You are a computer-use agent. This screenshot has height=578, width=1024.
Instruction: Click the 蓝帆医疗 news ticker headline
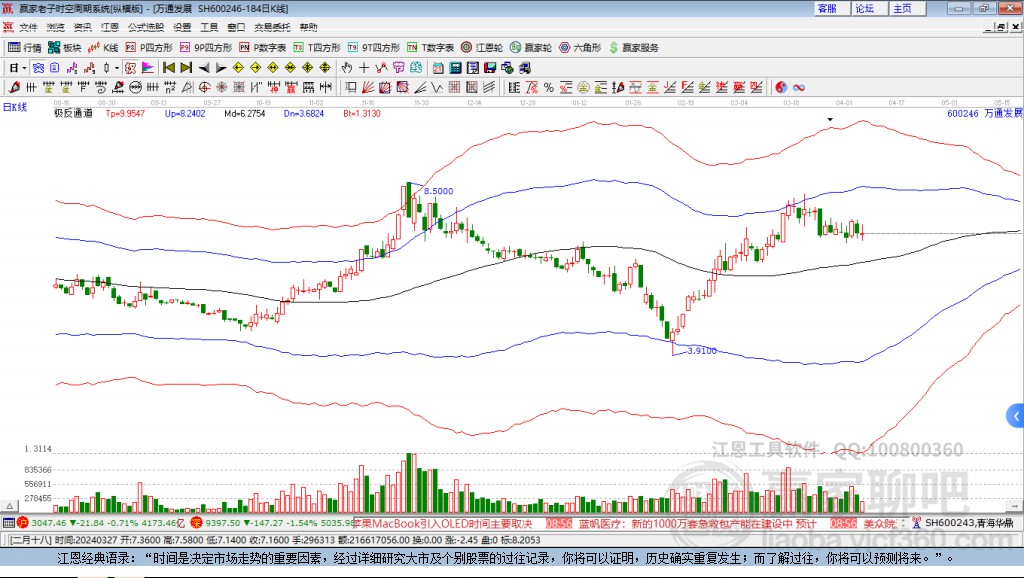(x=700, y=523)
